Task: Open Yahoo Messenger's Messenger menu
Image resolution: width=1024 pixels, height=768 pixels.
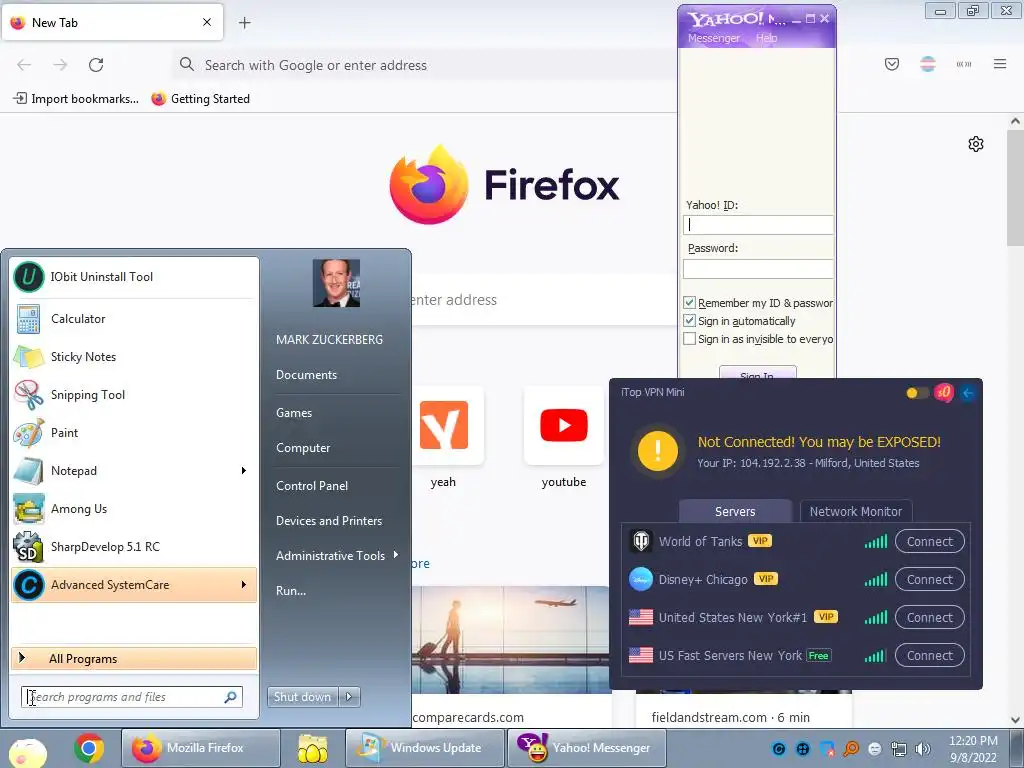Action: [x=713, y=38]
